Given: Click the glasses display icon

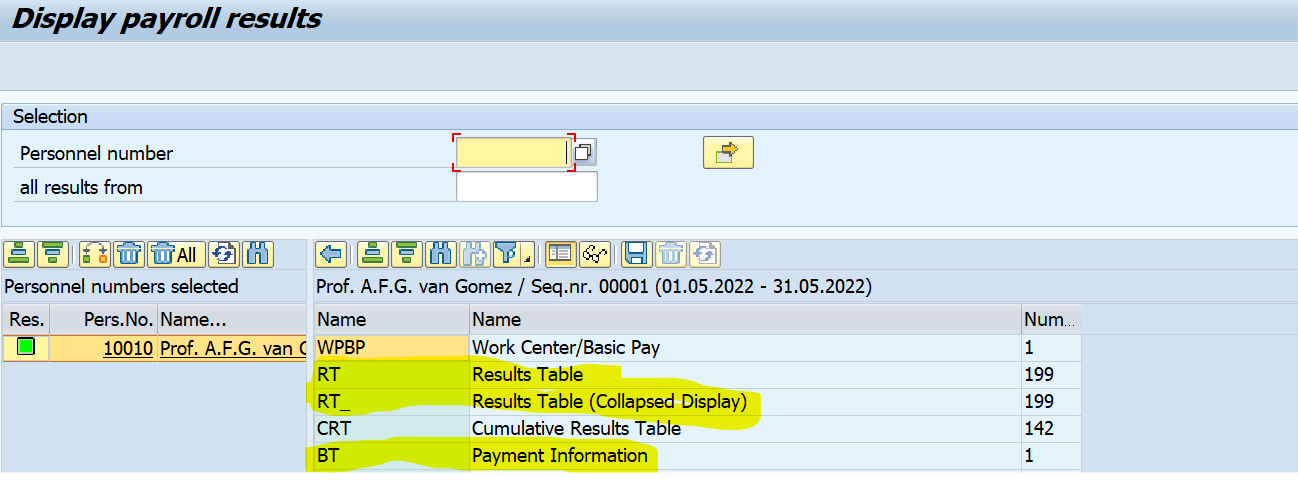Looking at the screenshot, I should point(595,254).
